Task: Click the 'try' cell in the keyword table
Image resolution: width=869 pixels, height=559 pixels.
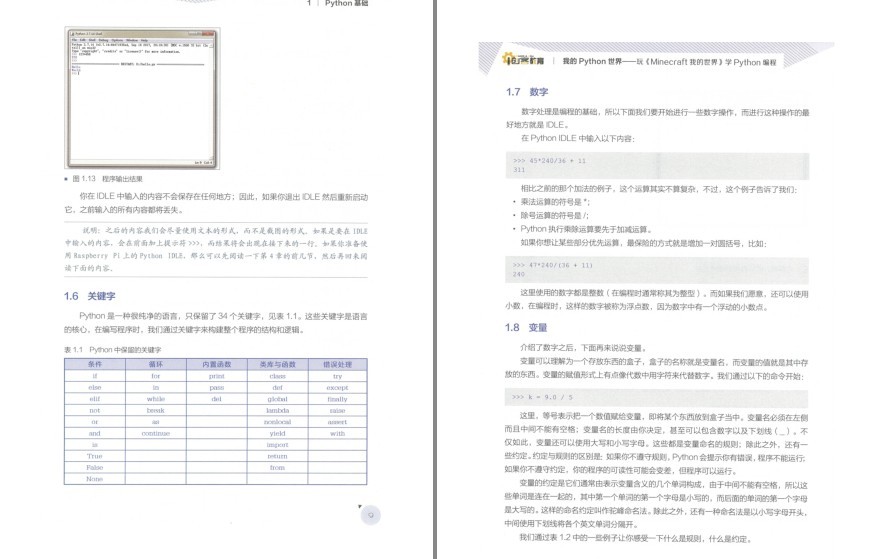Action: tap(338, 376)
